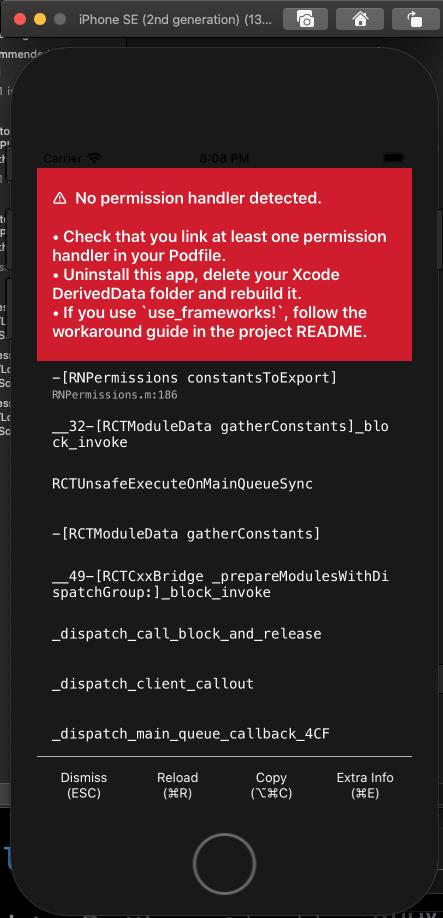Tap the Wi-Fi icon in status bar

click(94, 158)
